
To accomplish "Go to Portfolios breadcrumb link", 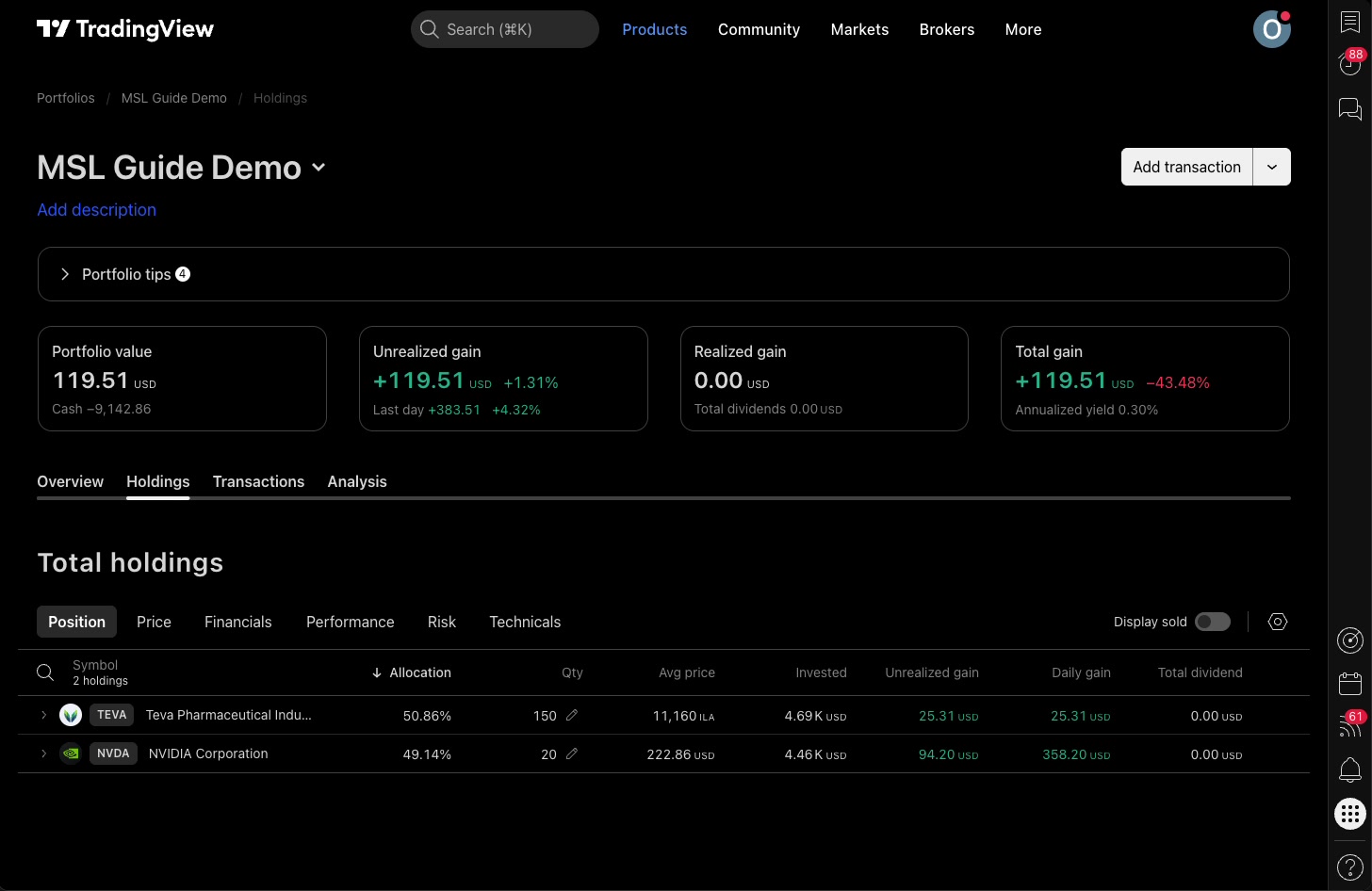I will (66, 98).
